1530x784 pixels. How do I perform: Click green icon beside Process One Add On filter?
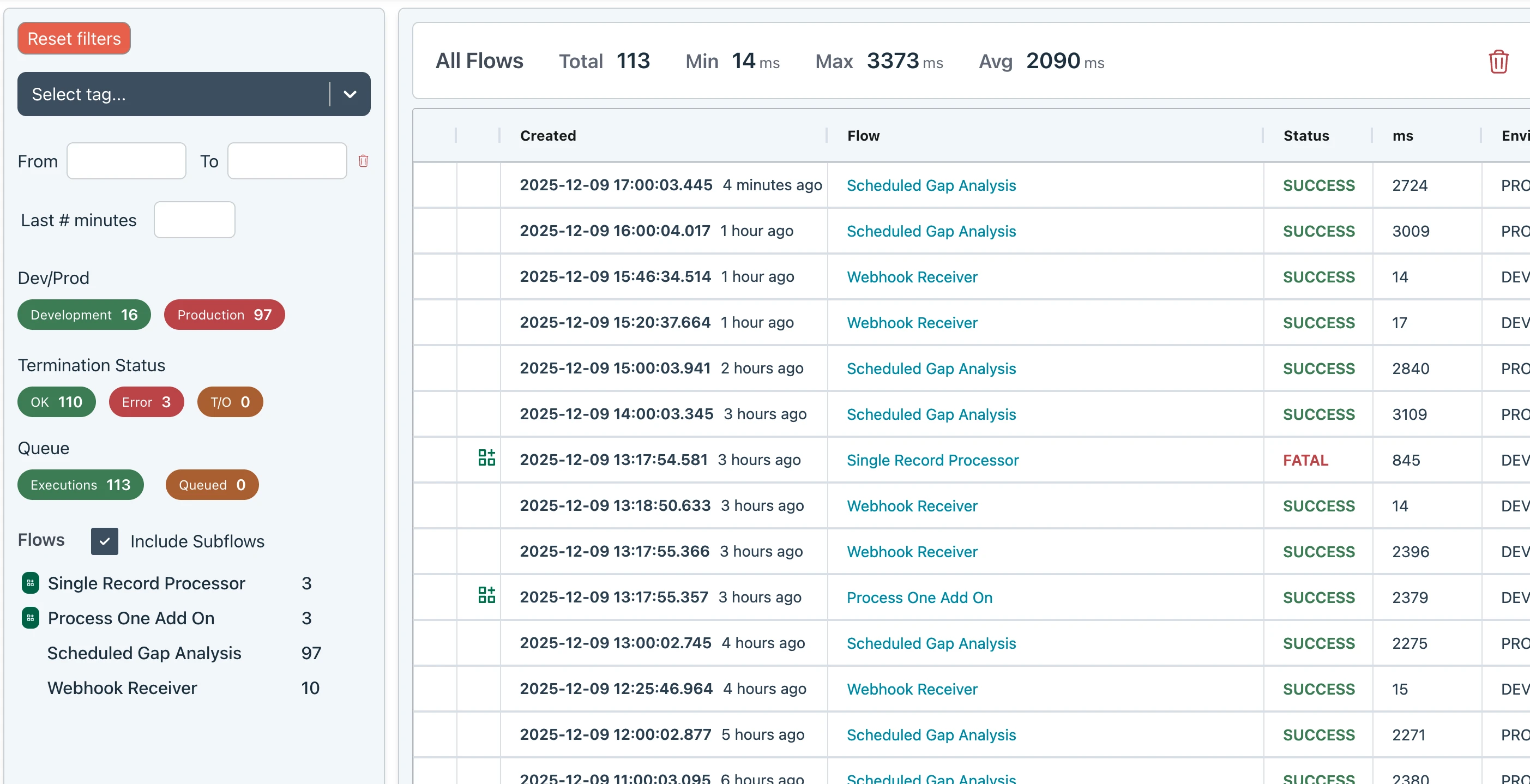[x=31, y=618]
